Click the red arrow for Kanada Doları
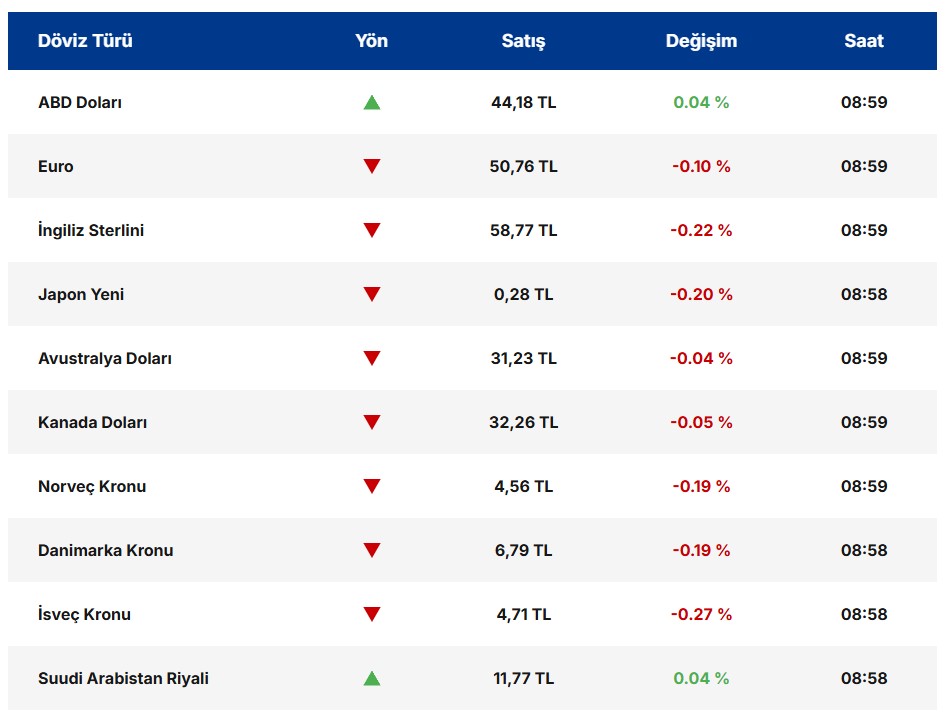The height and width of the screenshot is (715, 945). 372,422
